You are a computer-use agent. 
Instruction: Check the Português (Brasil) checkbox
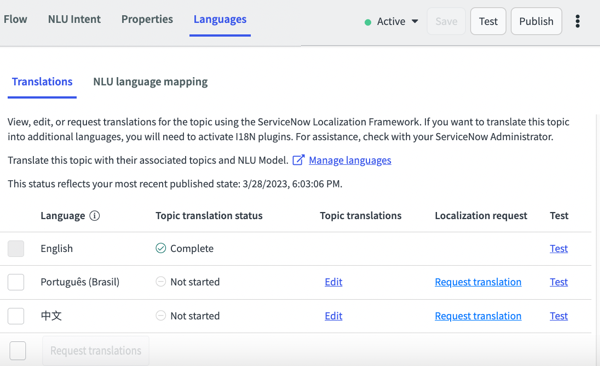pos(16,282)
